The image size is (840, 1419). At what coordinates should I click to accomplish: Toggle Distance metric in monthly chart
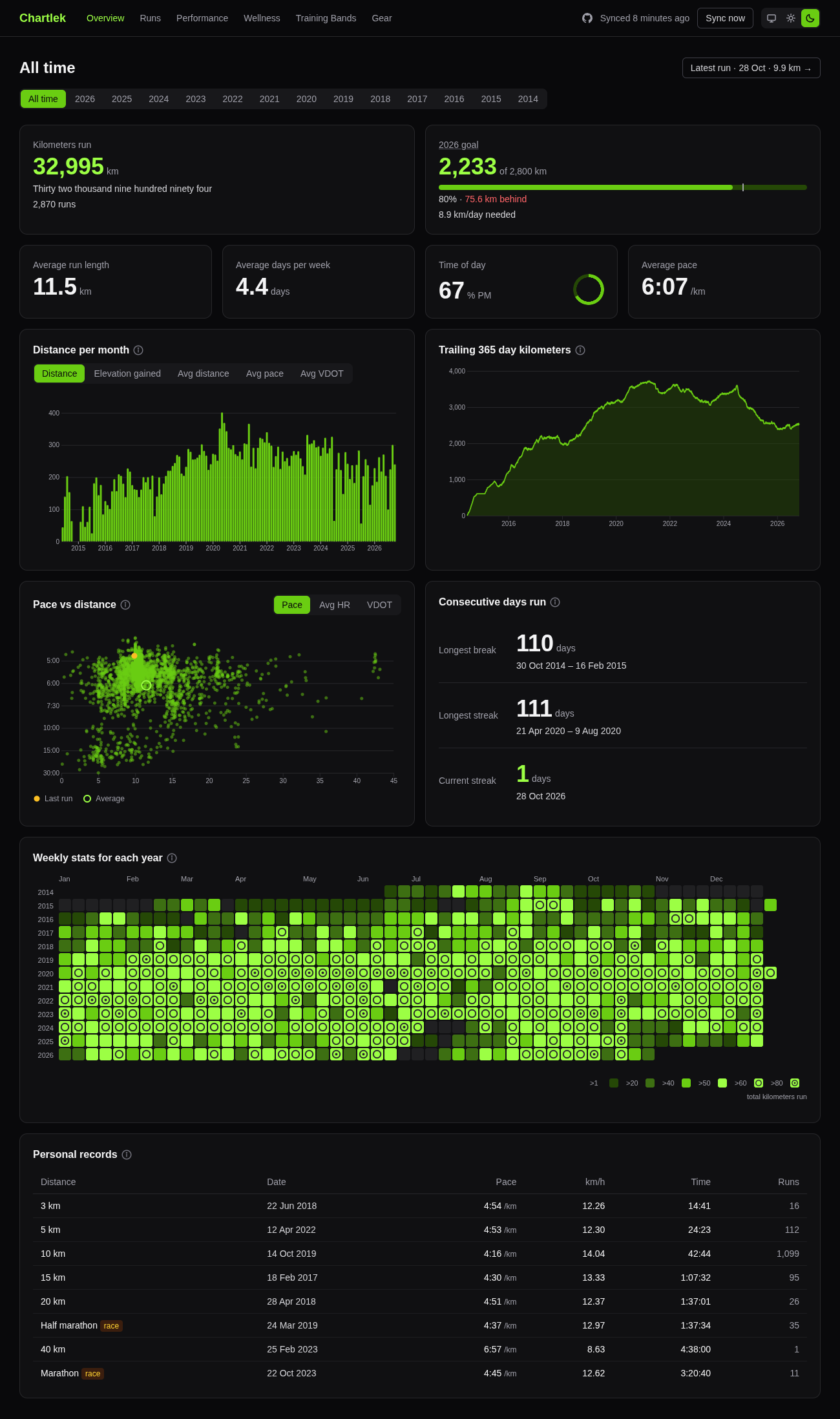point(59,373)
